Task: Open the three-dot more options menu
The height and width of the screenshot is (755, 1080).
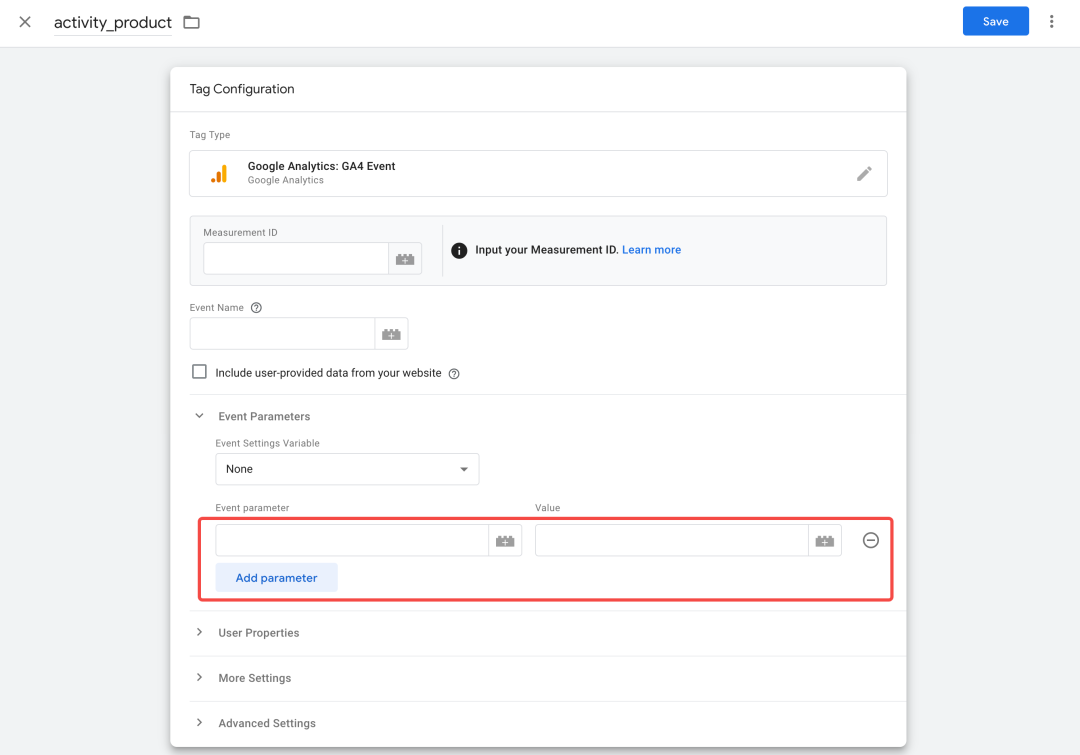Action: pyautogui.click(x=1051, y=21)
